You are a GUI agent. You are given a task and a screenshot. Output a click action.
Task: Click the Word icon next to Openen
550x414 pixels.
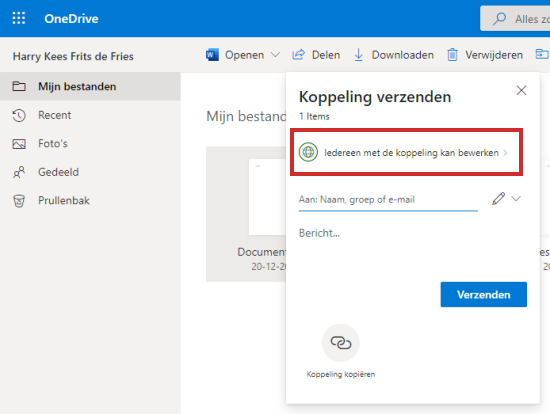click(212, 55)
